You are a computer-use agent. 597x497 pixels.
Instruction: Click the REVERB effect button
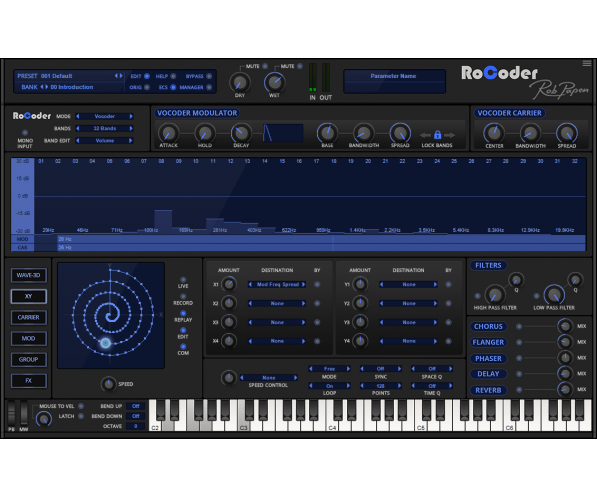(x=488, y=390)
